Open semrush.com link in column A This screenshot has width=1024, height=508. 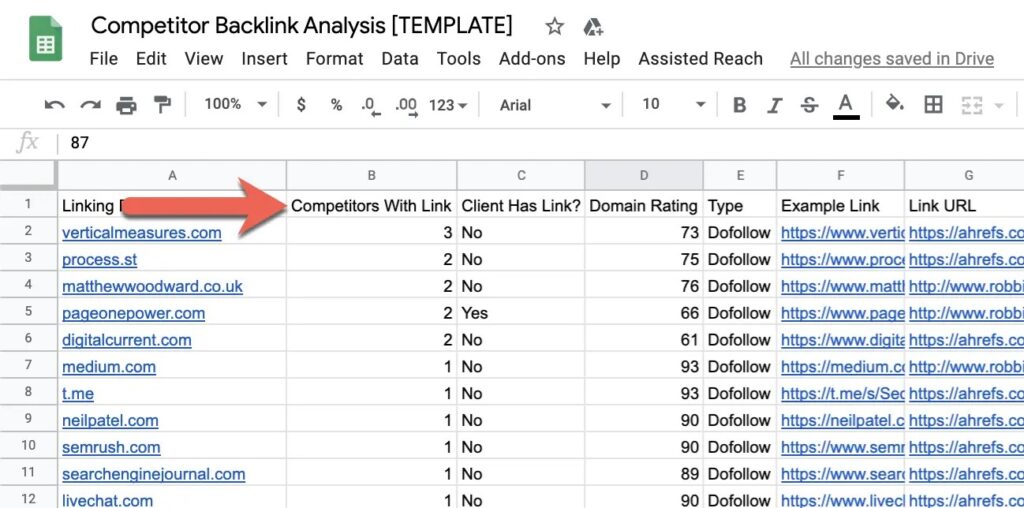111,447
